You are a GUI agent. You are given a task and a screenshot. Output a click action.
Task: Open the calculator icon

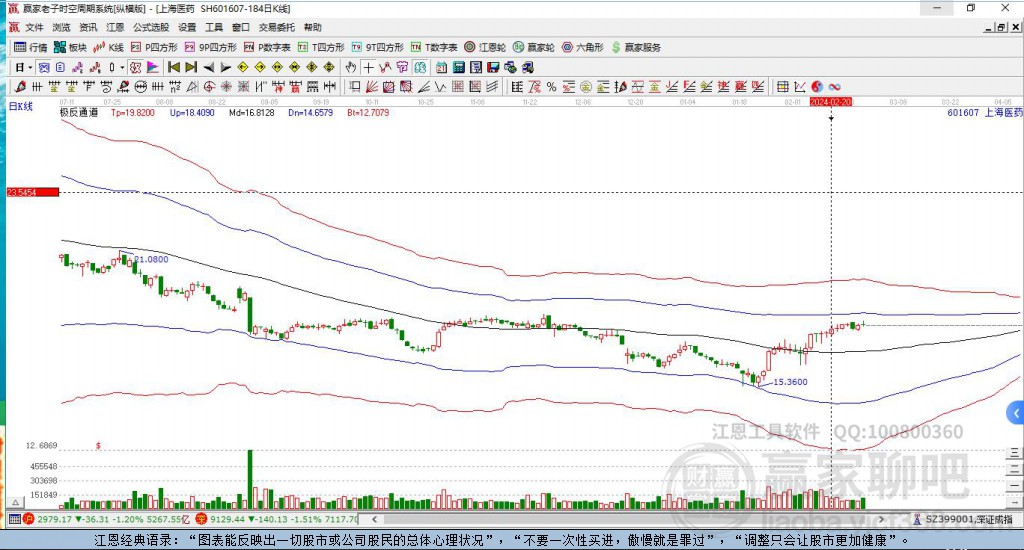coord(458,67)
